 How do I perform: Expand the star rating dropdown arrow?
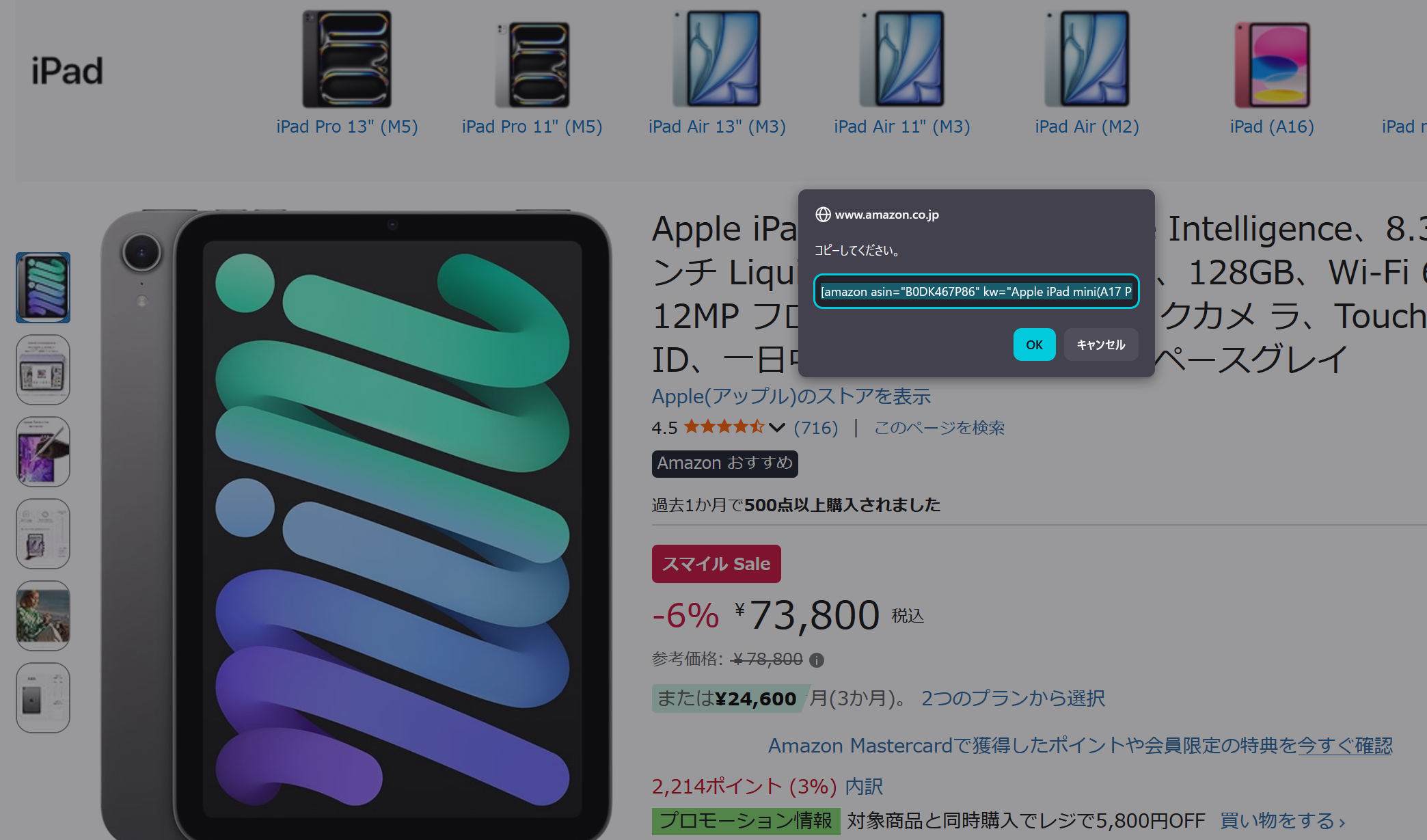(x=776, y=428)
